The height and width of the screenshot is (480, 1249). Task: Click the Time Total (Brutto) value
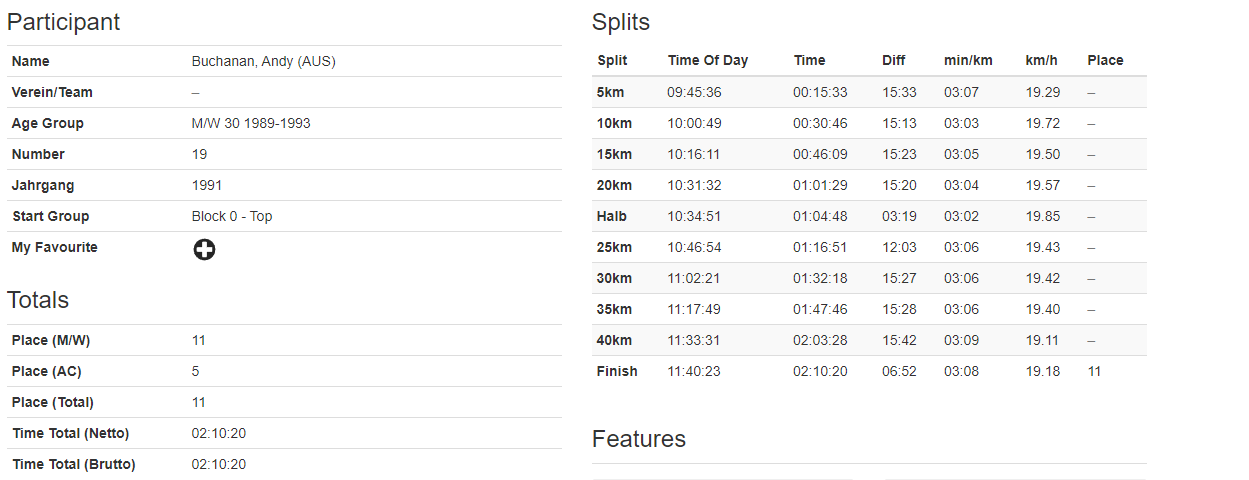click(219, 464)
